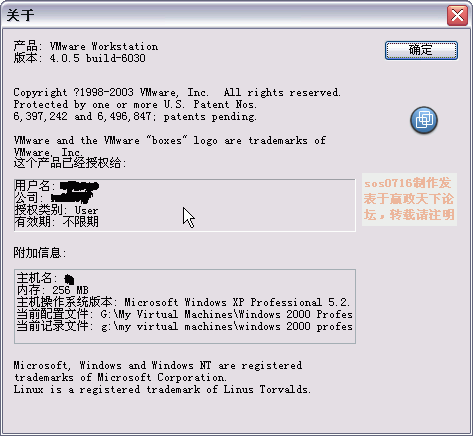Click the 确定 confirmation button

pos(421,51)
